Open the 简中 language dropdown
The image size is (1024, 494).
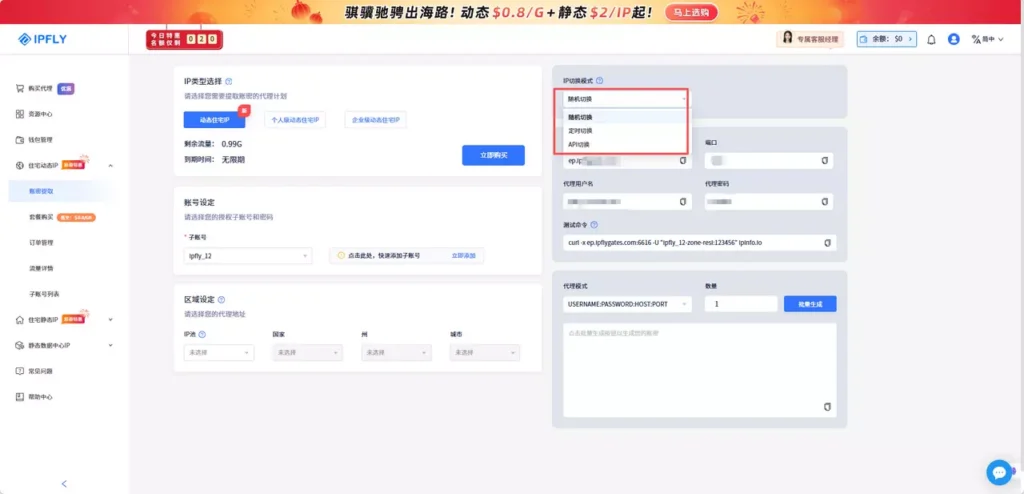(x=987, y=39)
